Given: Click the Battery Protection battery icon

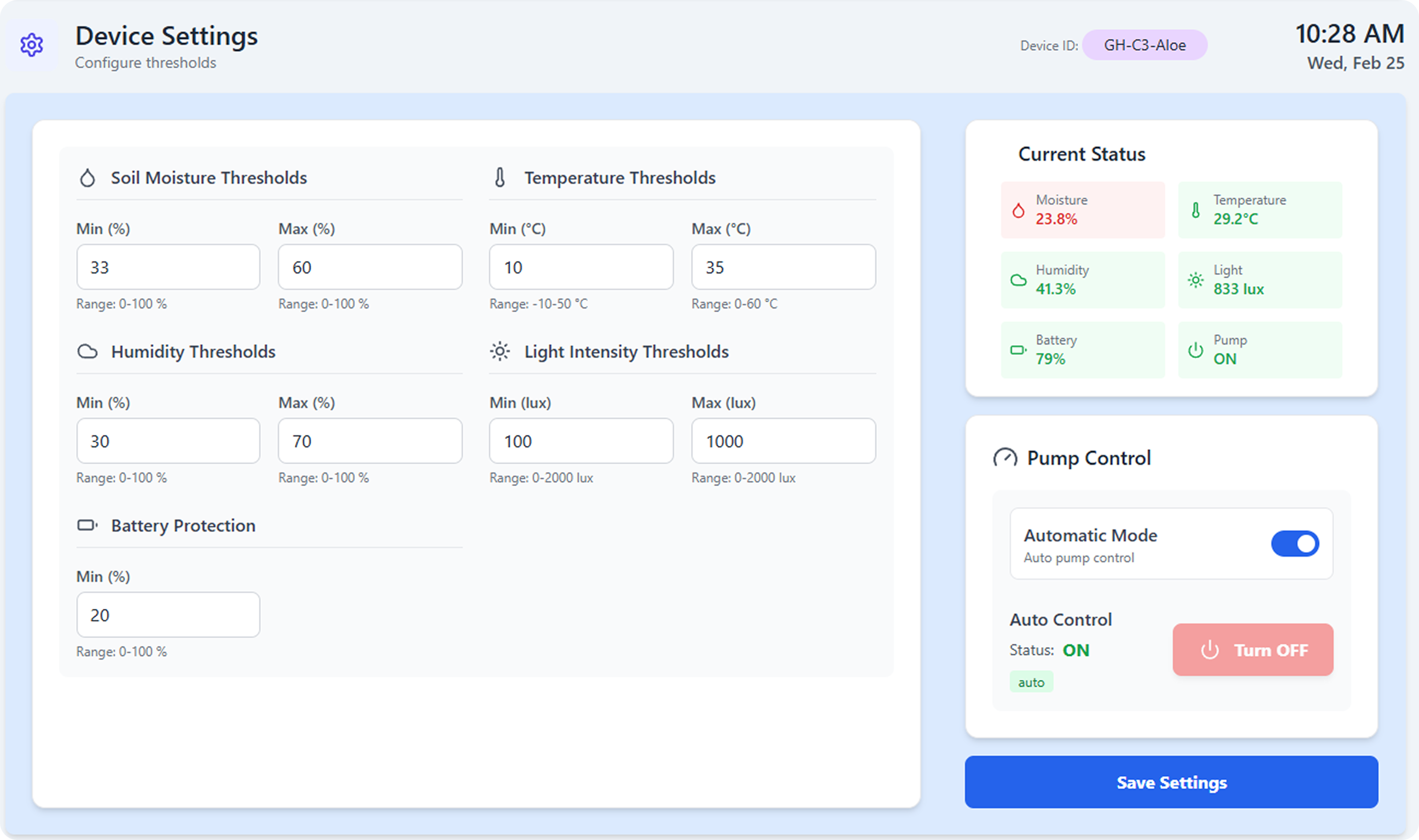Looking at the screenshot, I should point(88,526).
